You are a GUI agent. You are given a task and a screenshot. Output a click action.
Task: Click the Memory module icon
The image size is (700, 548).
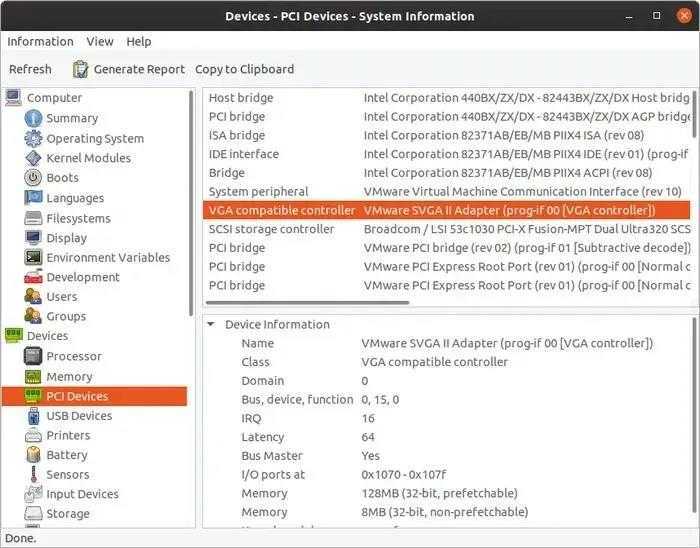pos(33,377)
